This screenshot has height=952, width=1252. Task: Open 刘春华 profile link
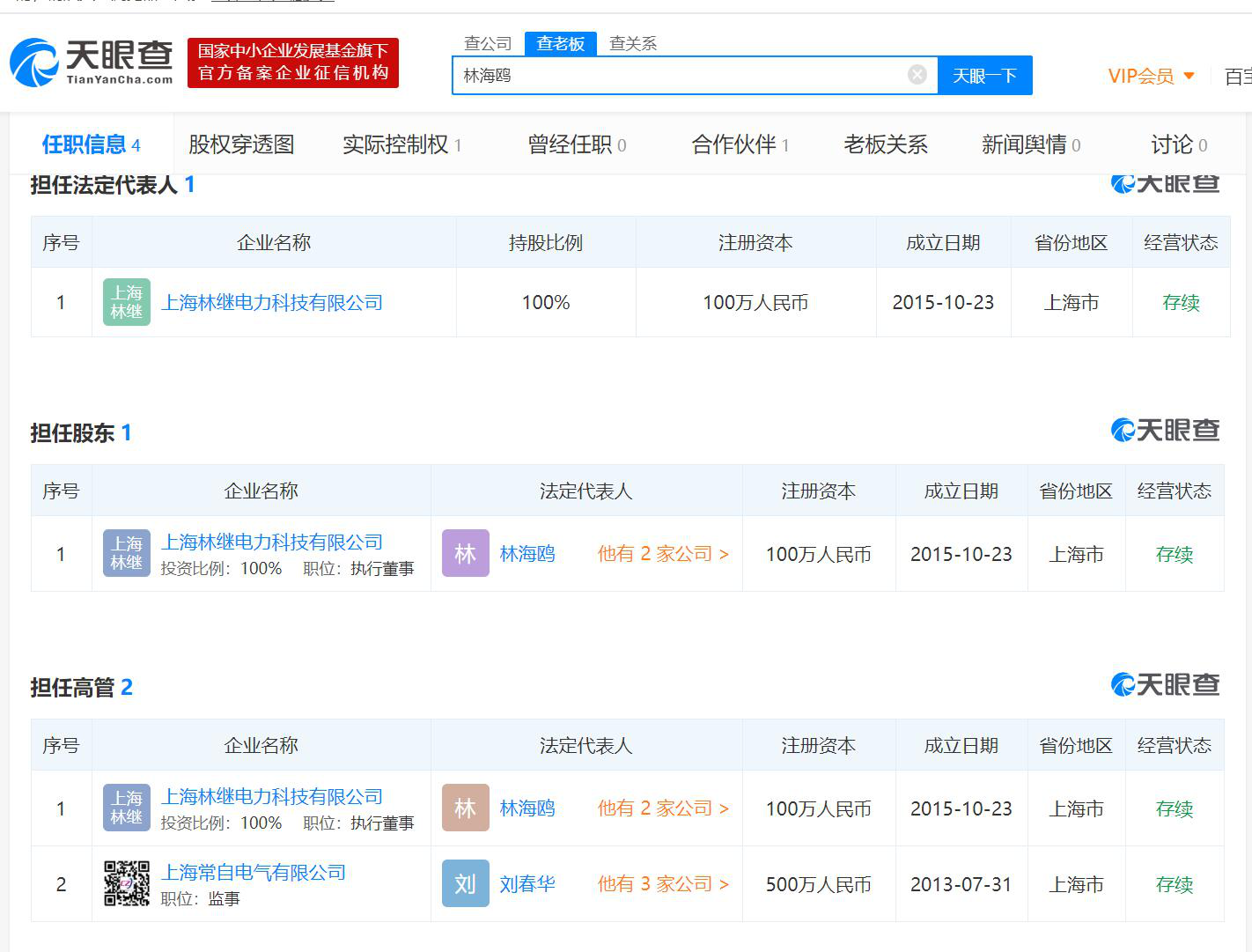click(527, 883)
